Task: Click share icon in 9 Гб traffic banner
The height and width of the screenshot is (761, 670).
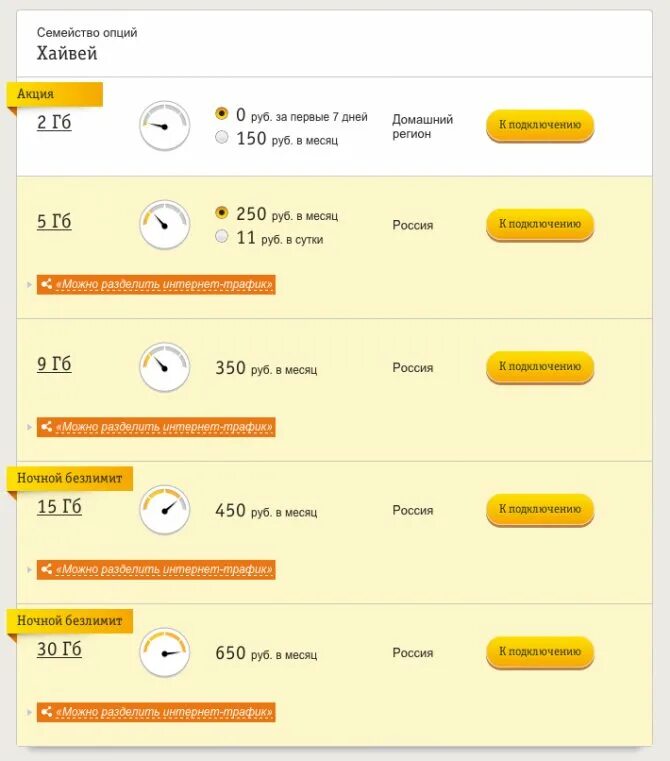Action: (x=47, y=426)
